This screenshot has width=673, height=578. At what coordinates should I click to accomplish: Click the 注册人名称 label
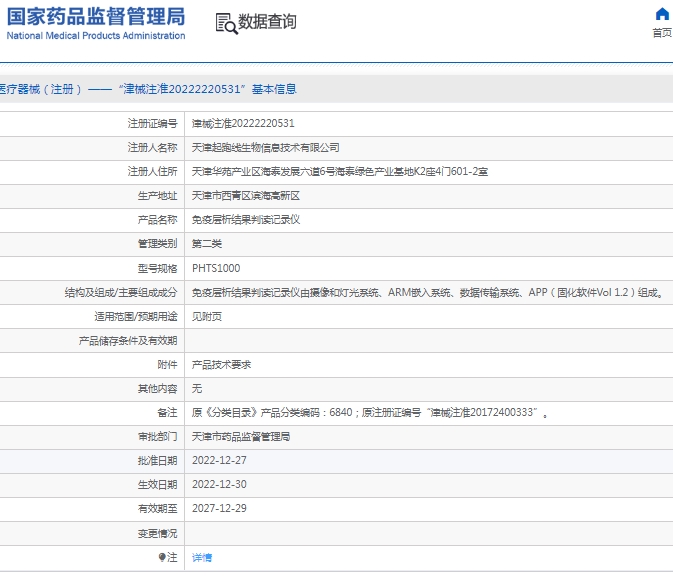coord(152,148)
